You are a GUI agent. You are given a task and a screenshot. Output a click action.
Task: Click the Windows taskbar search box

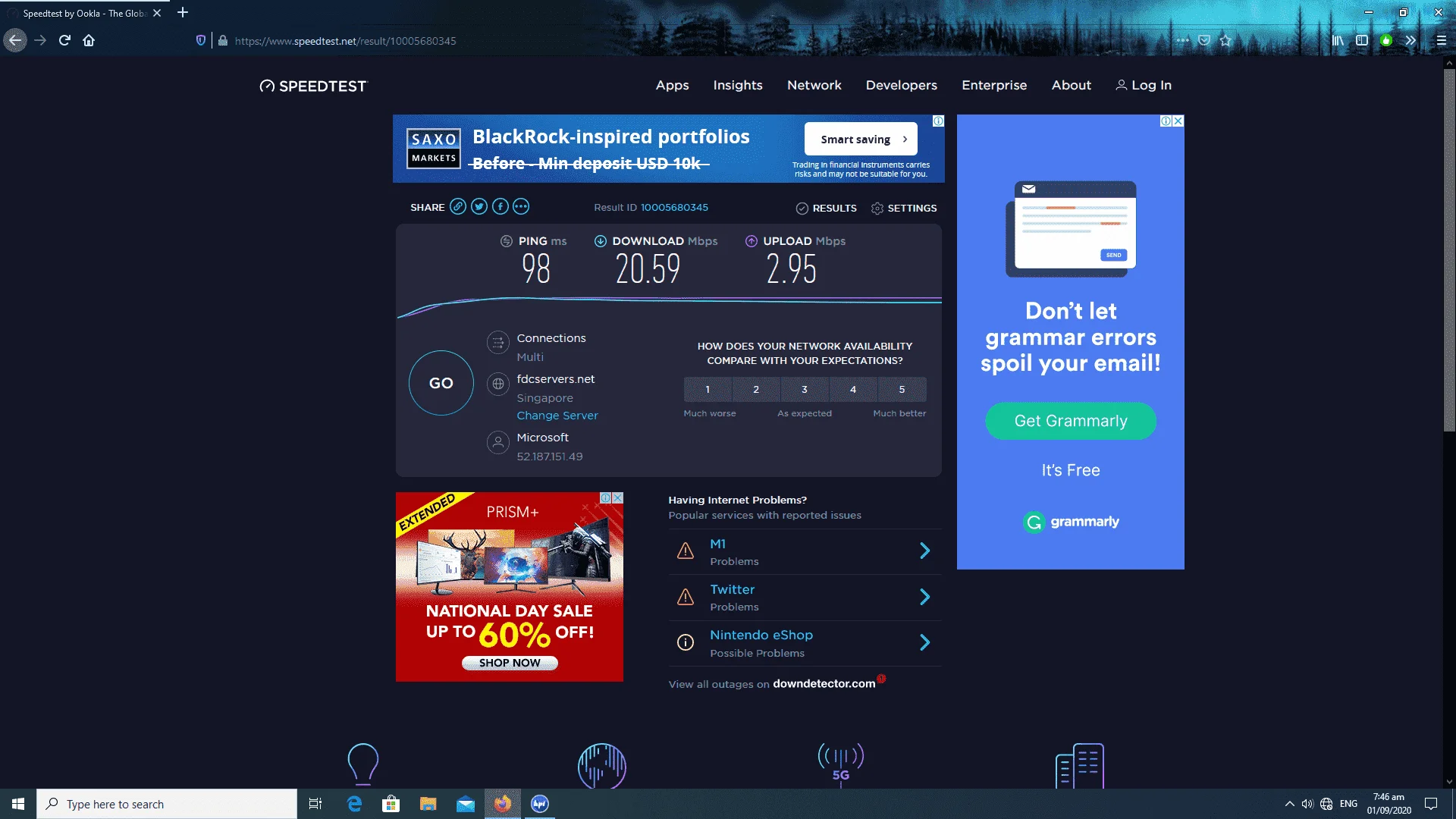click(167, 804)
